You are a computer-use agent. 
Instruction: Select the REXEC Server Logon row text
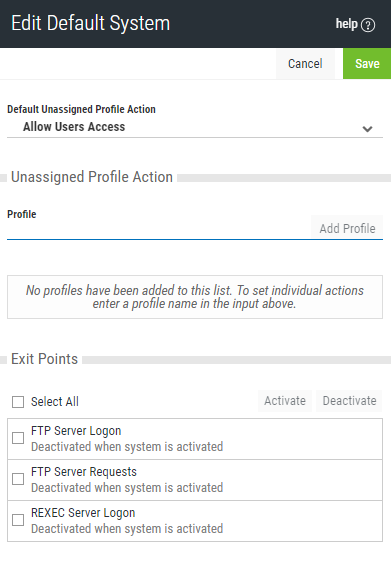(83, 513)
